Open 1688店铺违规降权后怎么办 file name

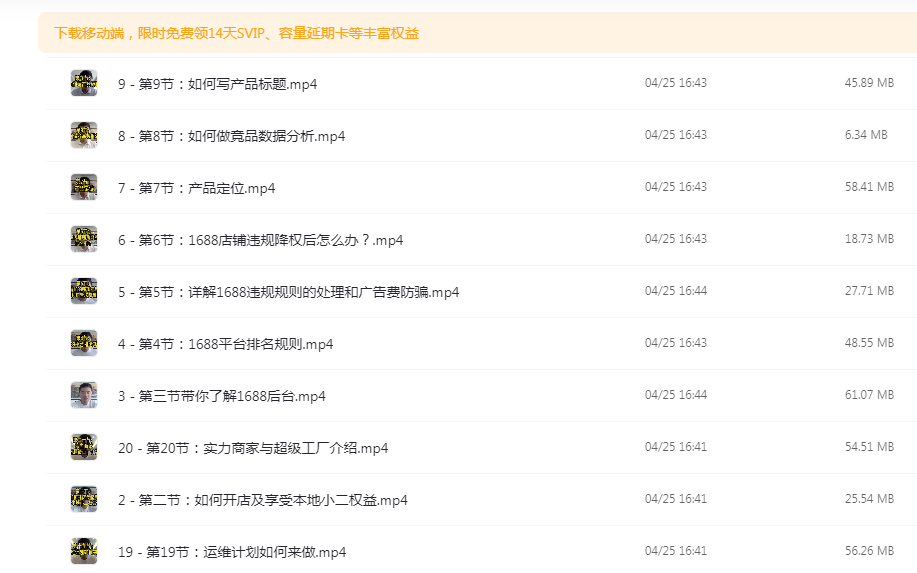click(x=260, y=240)
